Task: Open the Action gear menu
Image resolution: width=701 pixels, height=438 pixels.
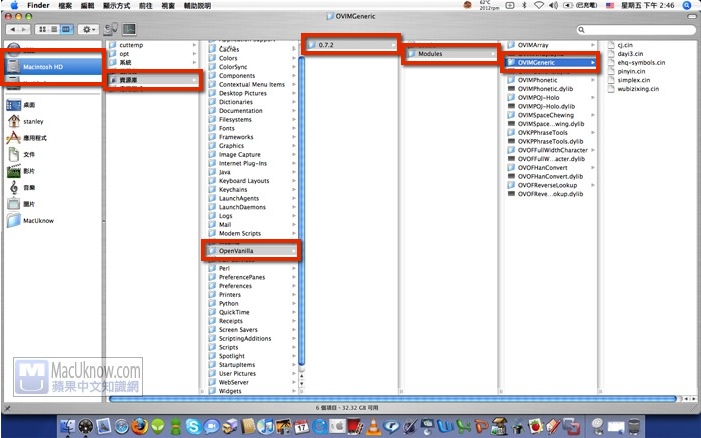Action: click(89, 29)
